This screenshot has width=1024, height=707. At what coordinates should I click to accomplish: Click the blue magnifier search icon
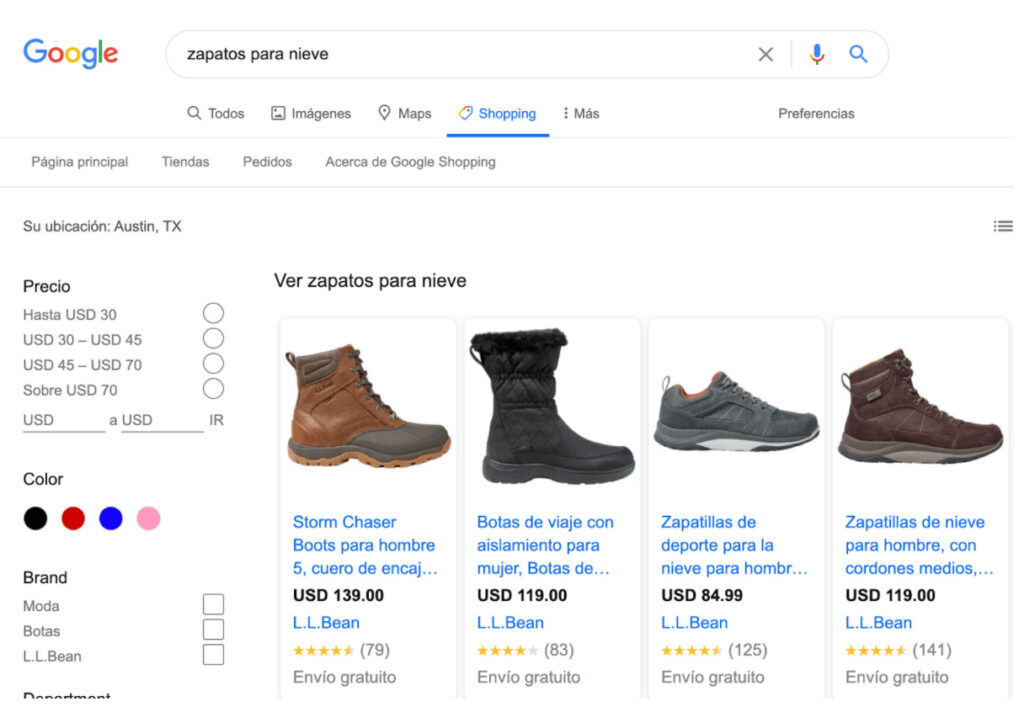pyautogui.click(x=858, y=54)
